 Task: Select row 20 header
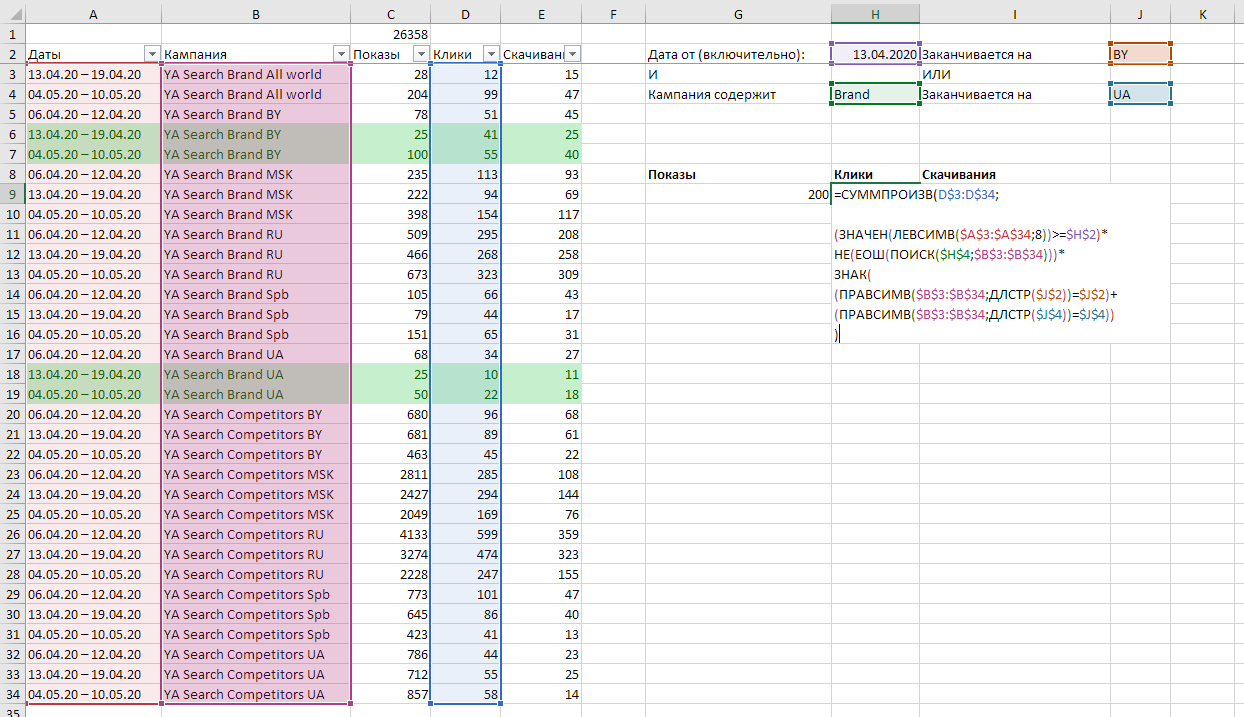click(12, 414)
